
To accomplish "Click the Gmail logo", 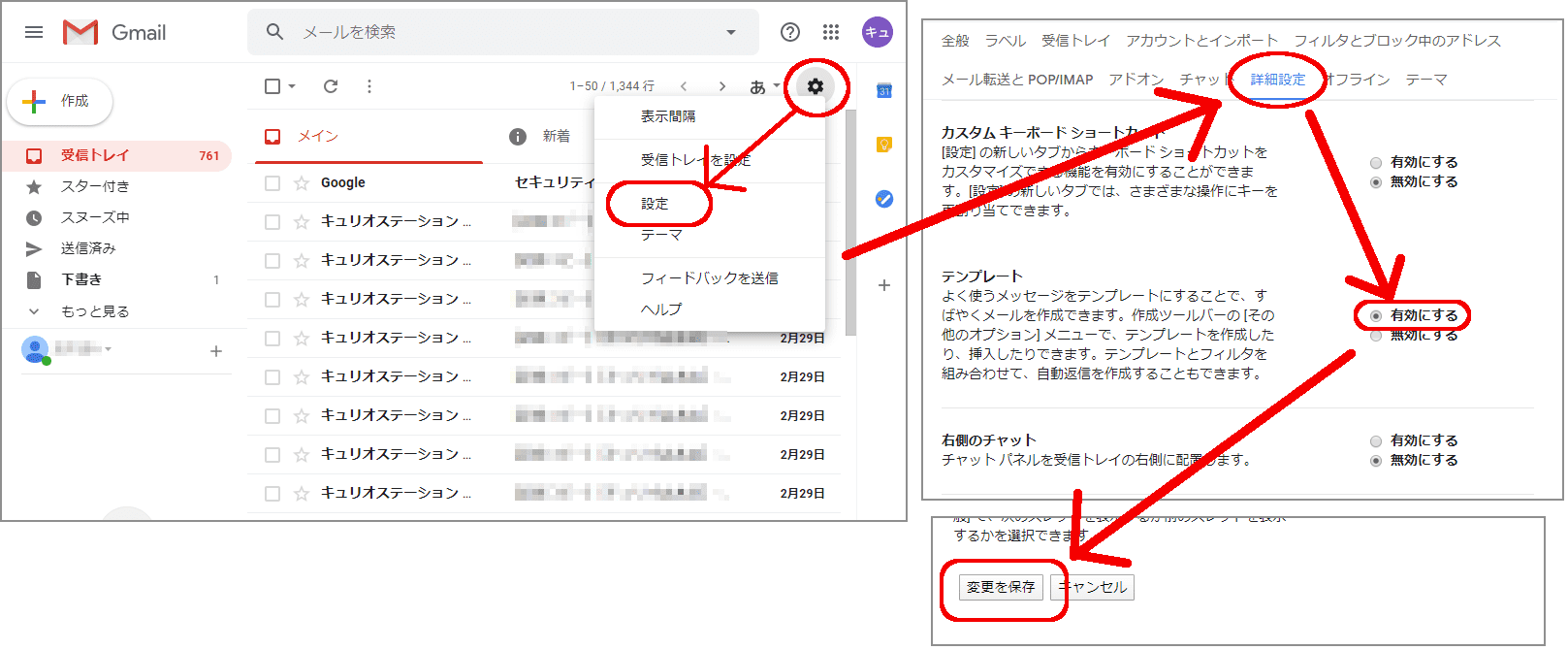I will [x=114, y=32].
